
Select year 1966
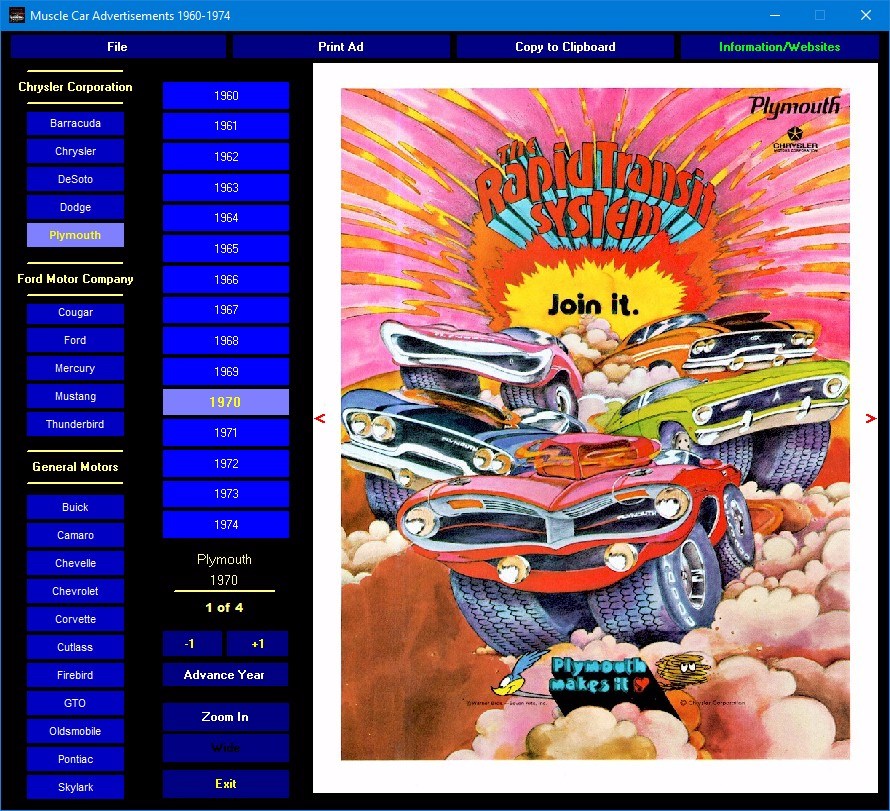coord(226,279)
